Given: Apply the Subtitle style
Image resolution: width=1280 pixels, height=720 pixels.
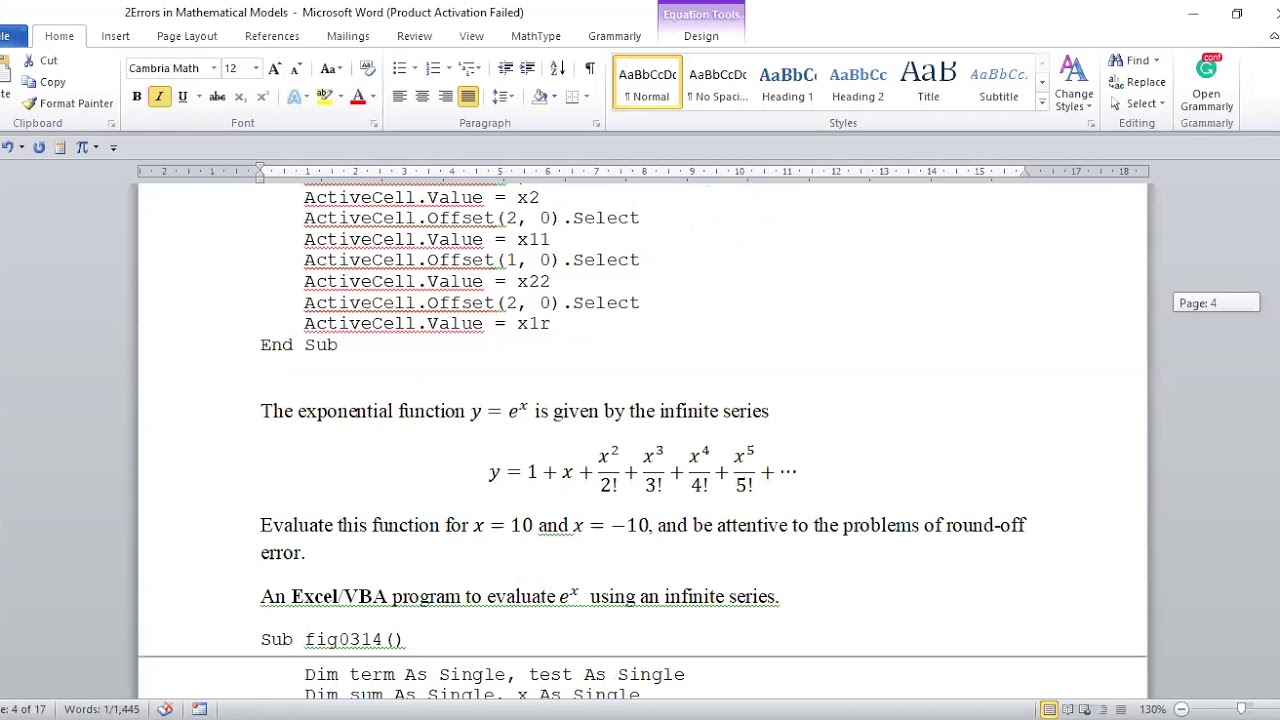Looking at the screenshot, I should pyautogui.click(x=998, y=83).
